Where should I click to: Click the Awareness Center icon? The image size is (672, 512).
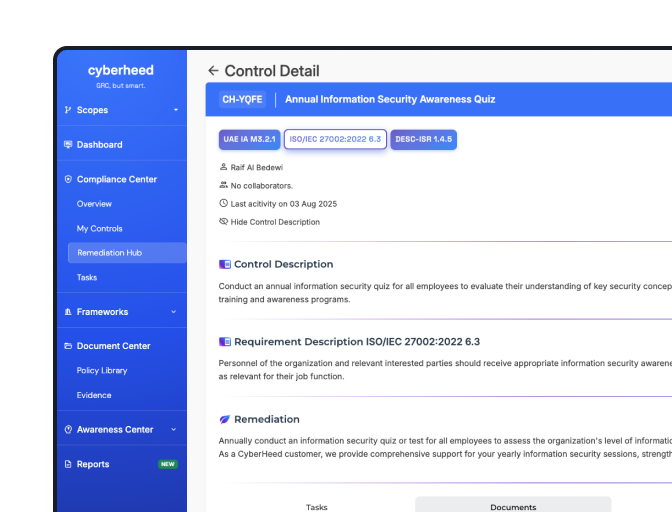68,430
